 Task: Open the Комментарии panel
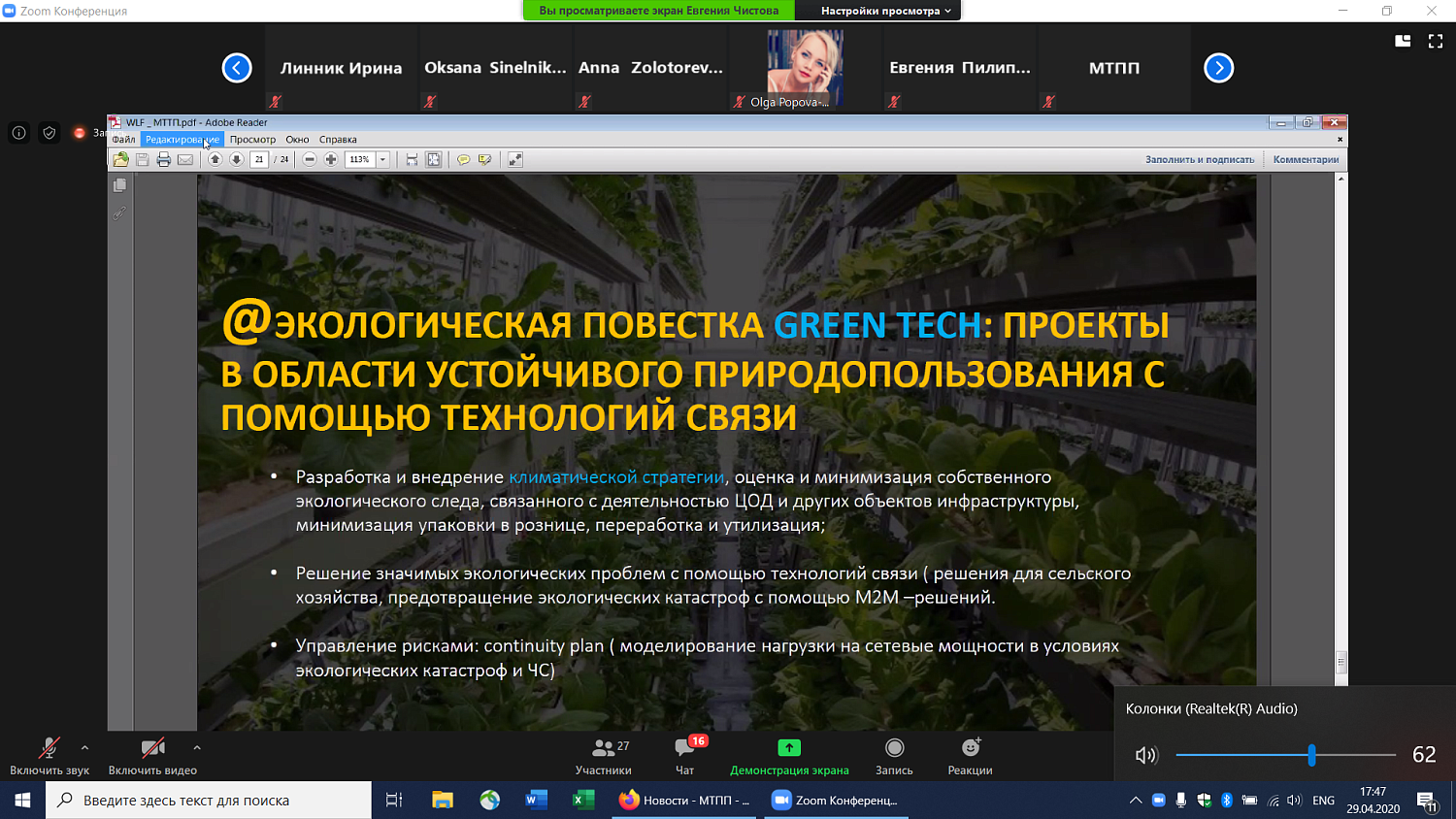(x=1306, y=159)
